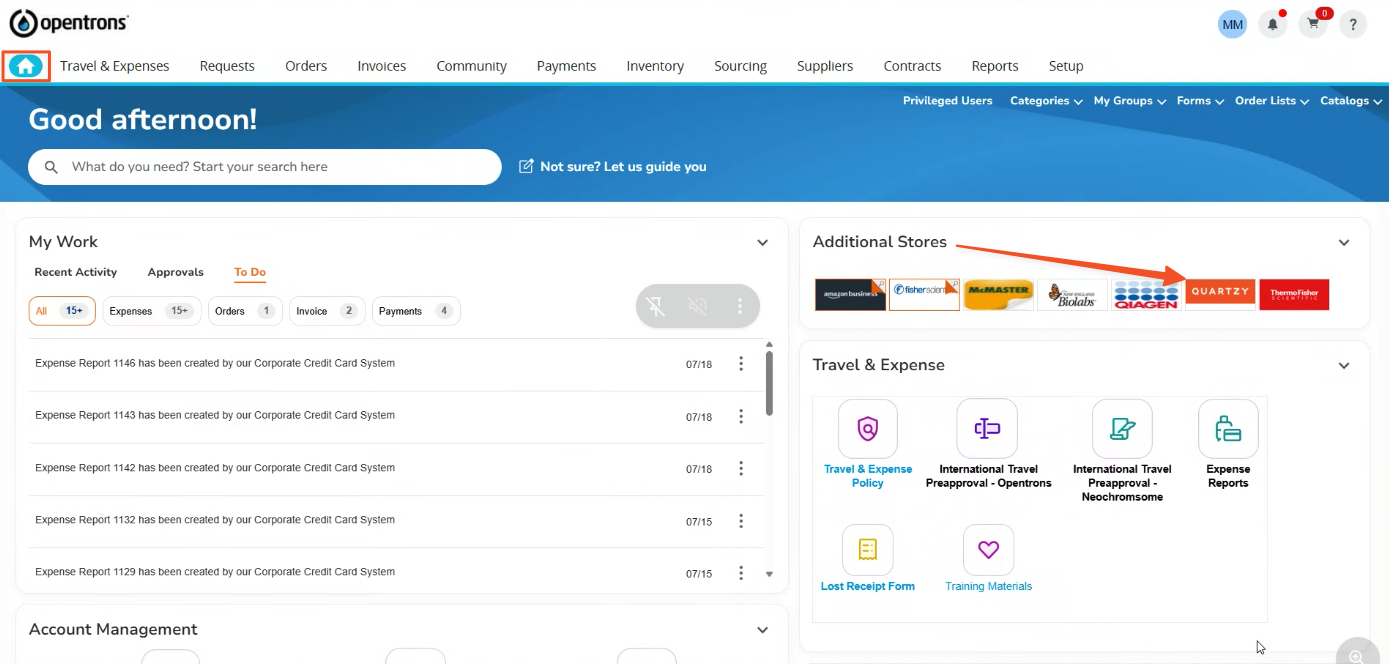Open the Requests menu
1389x664 pixels.
(x=227, y=66)
